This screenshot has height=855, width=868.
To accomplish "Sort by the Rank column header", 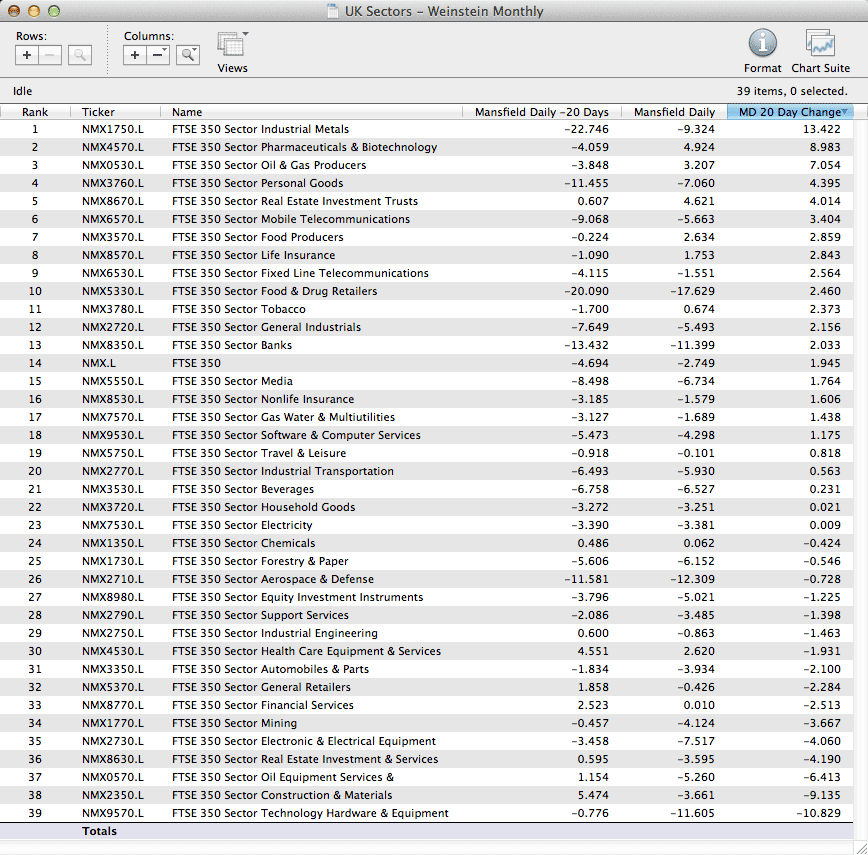I will (x=35, y=112).
